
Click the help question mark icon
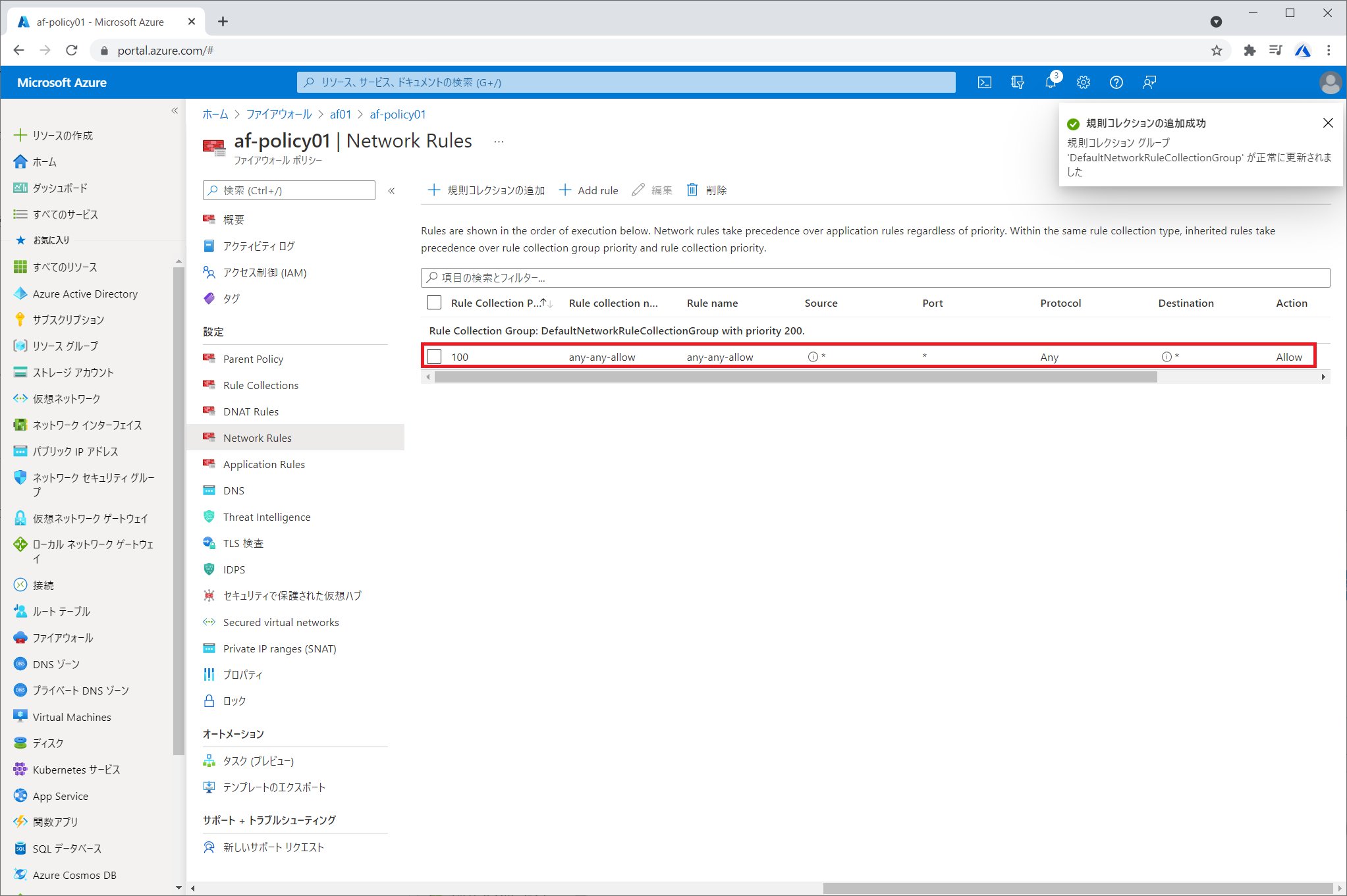tap(1116, 82)
